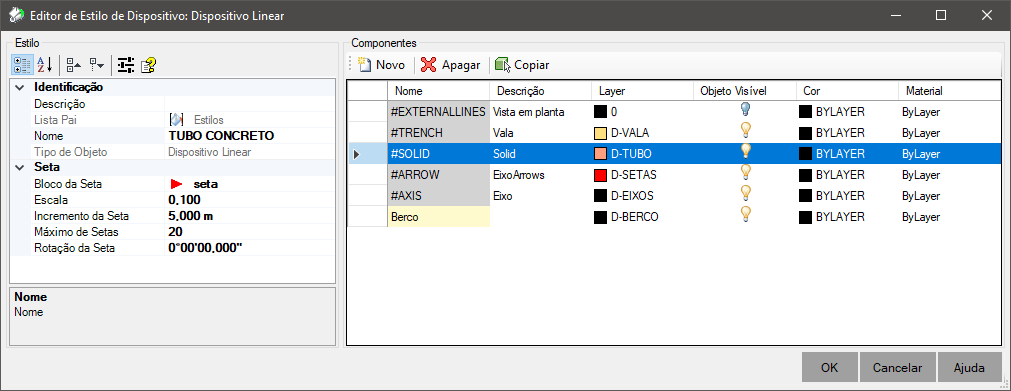Expand all property categories icon
The image size is (1011, 391).
(x=97, y=65)
